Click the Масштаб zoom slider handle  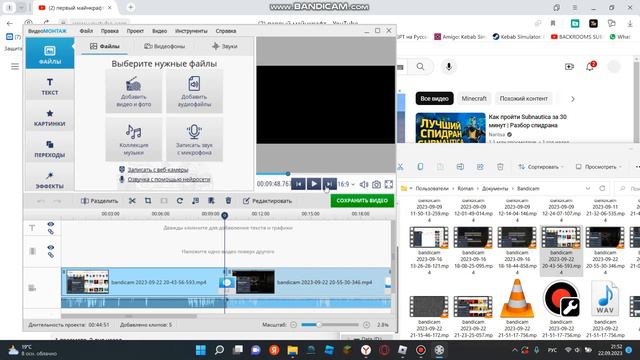319,325
